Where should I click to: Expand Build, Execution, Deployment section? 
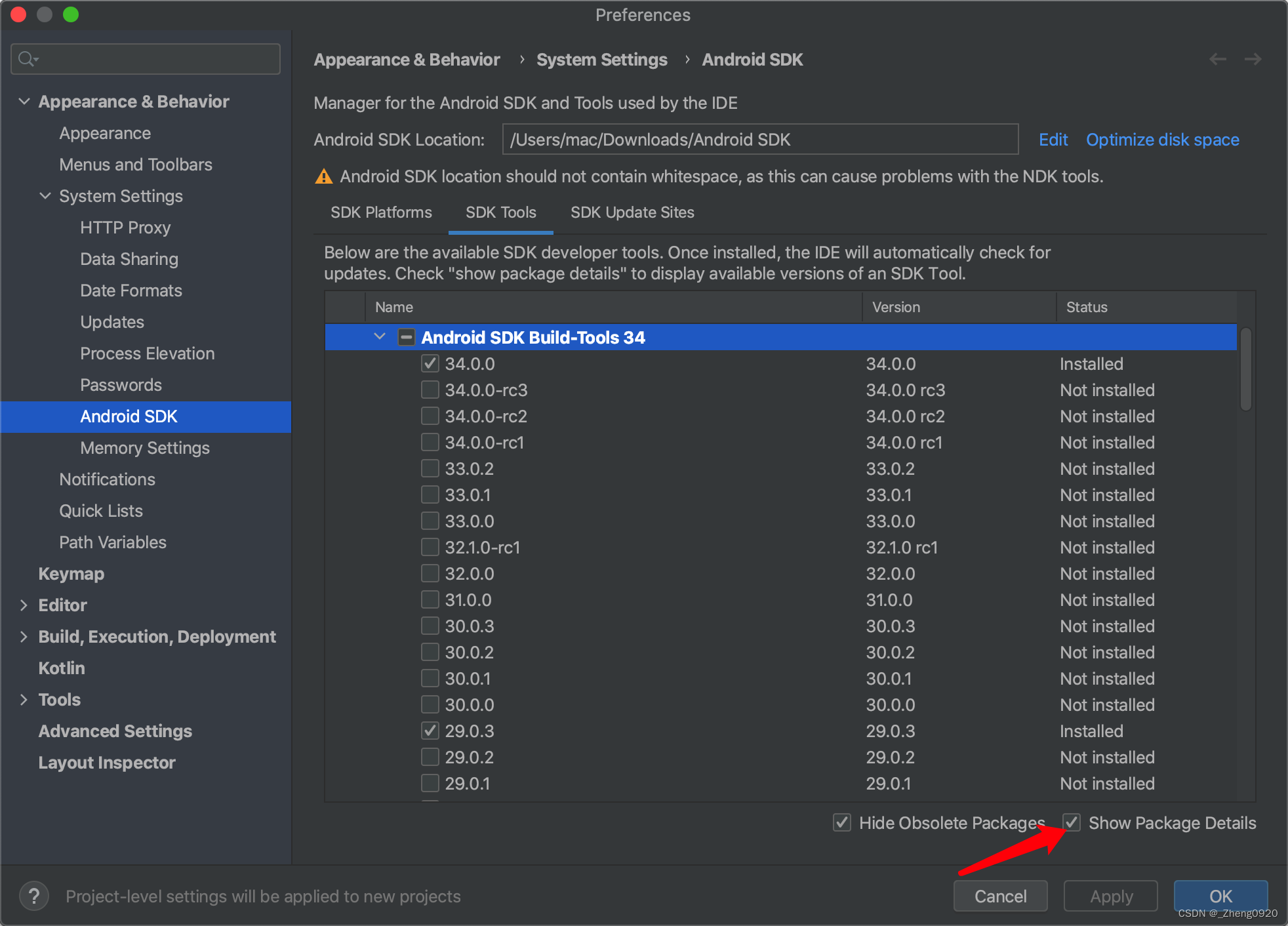click(x=24, y=637)
